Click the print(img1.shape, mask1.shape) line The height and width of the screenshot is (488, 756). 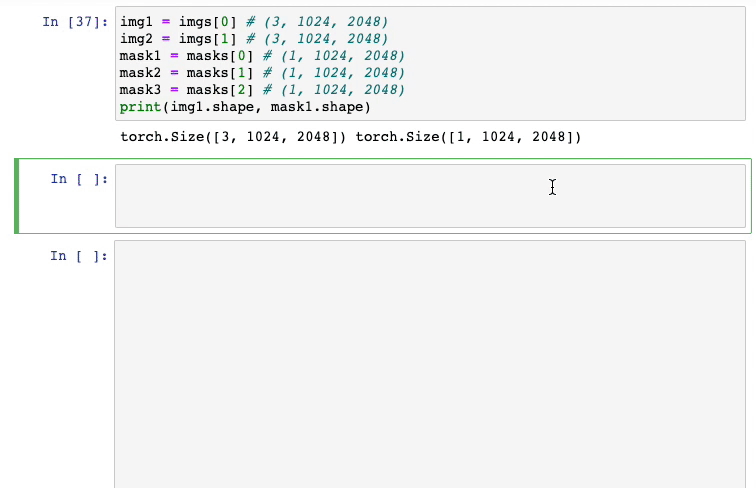245,107
